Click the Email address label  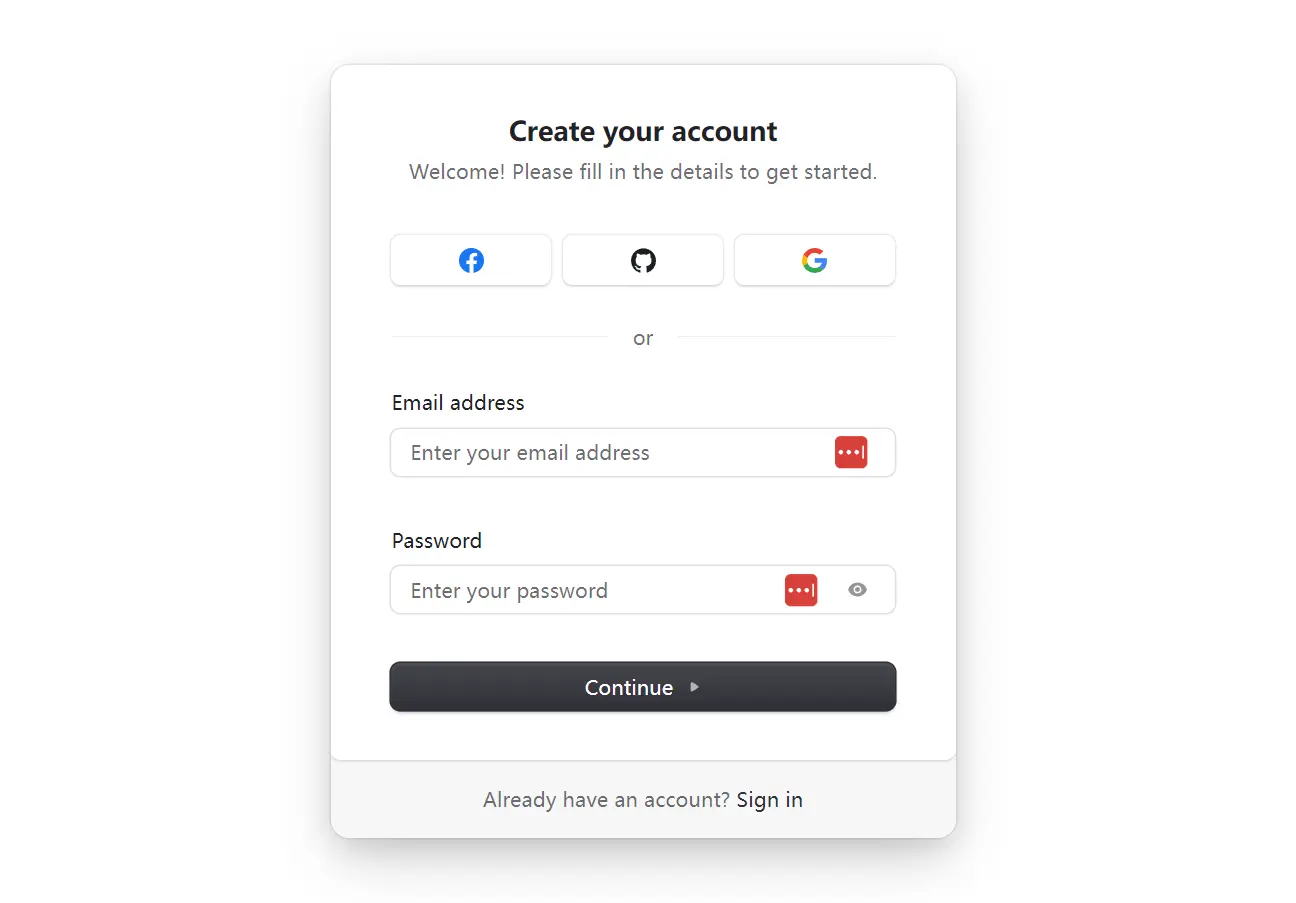point(458,402)
